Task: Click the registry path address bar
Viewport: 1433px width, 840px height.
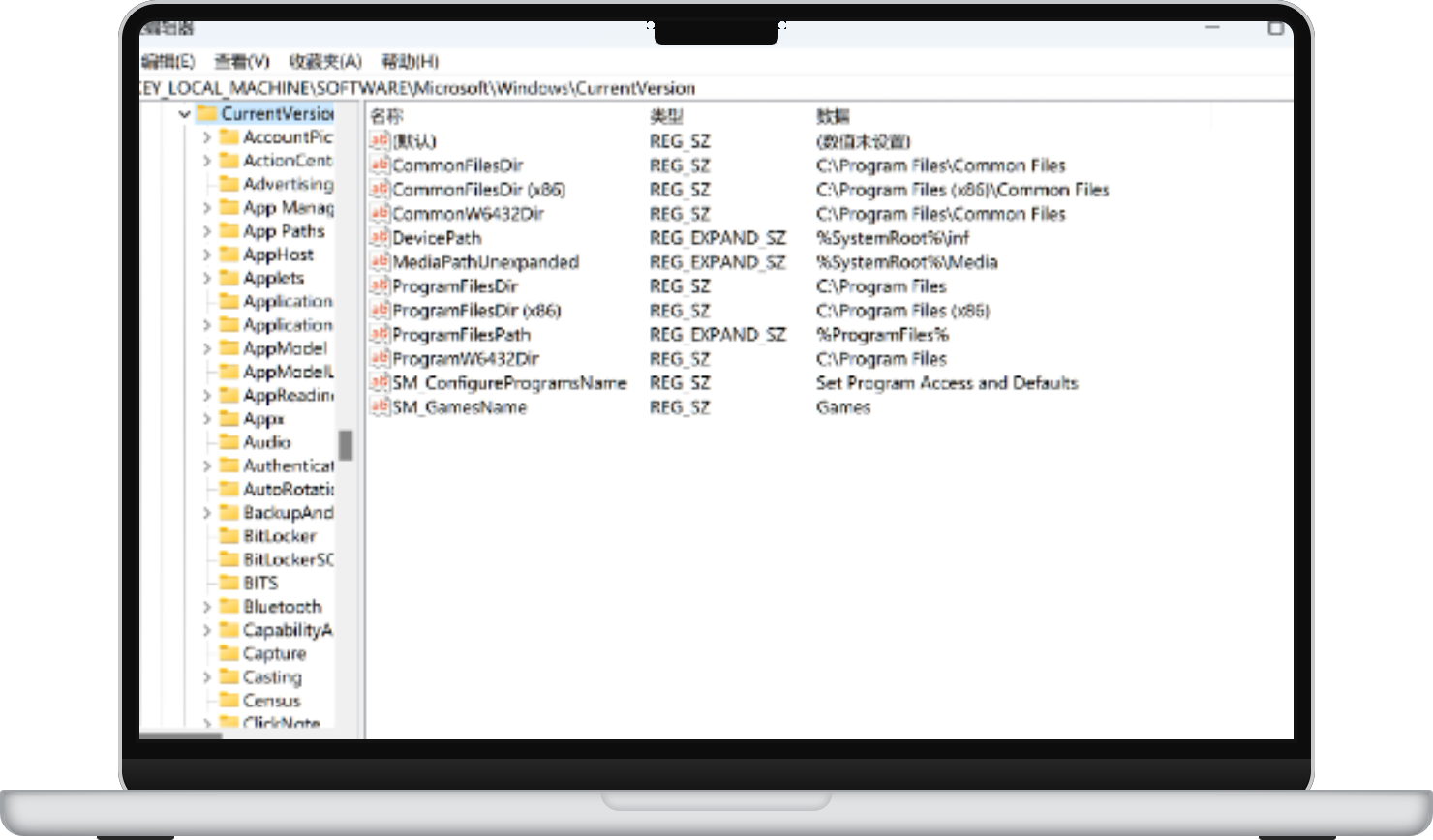Action: [x=716, y=88]
